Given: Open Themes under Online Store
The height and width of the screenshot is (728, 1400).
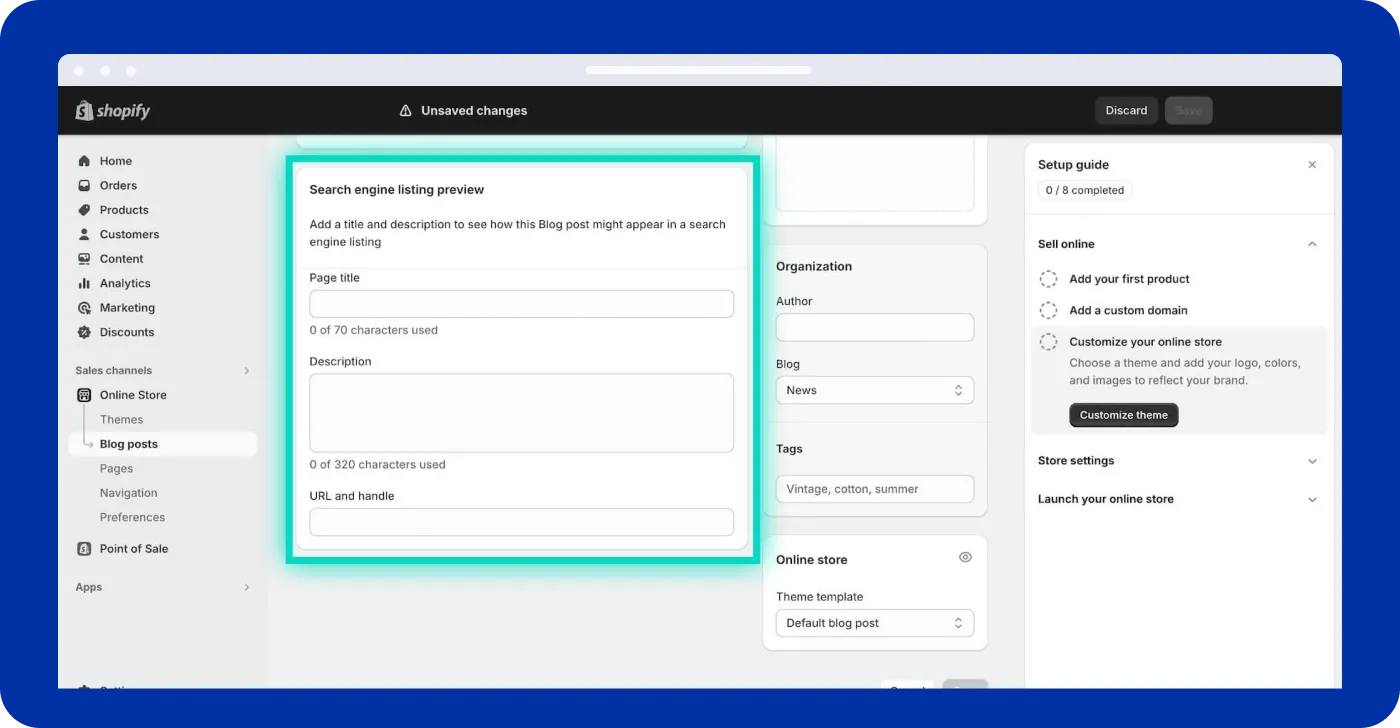Looking at the screenshot, I should tap(121, 420).
